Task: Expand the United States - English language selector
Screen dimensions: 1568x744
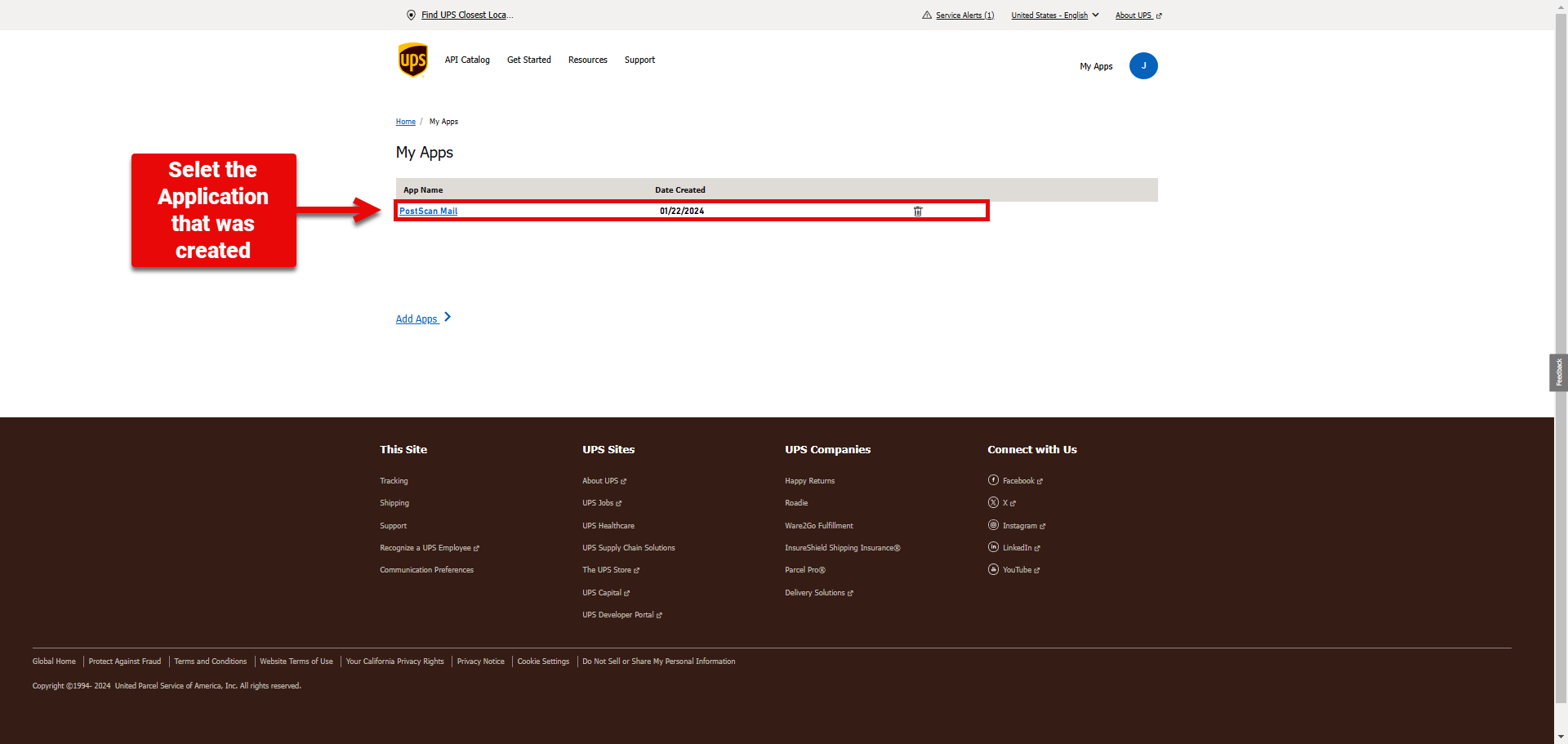Action: click(1055, 15)
